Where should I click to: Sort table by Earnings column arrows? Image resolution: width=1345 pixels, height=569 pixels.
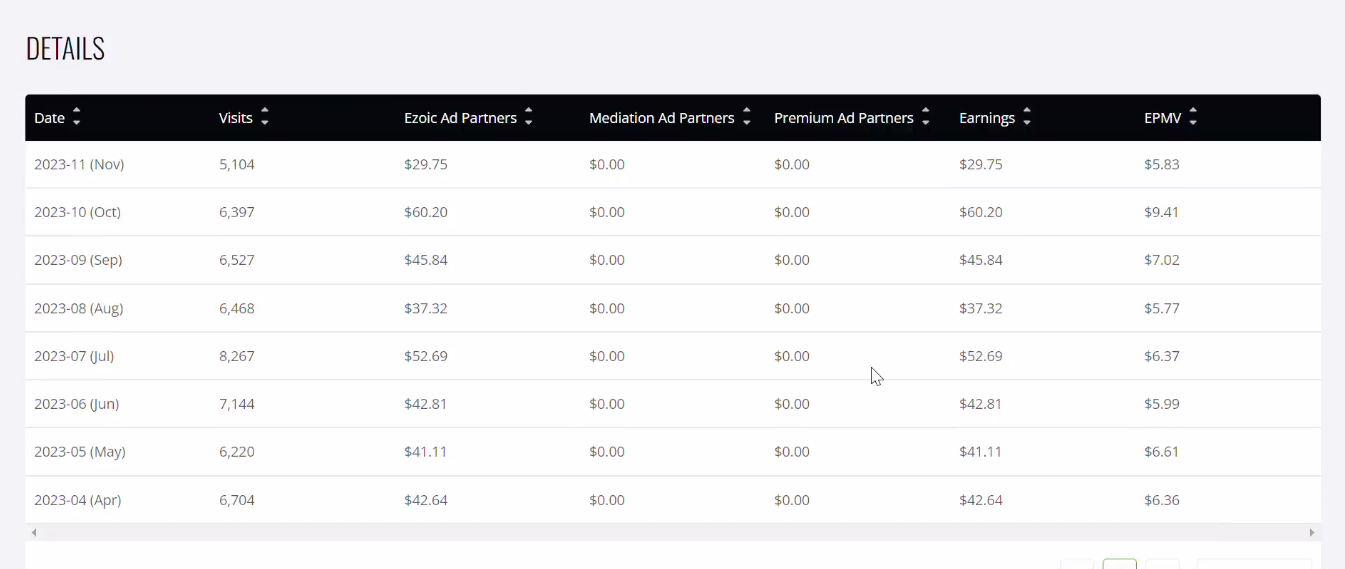pyautogui.click(x=1026, y=118)
